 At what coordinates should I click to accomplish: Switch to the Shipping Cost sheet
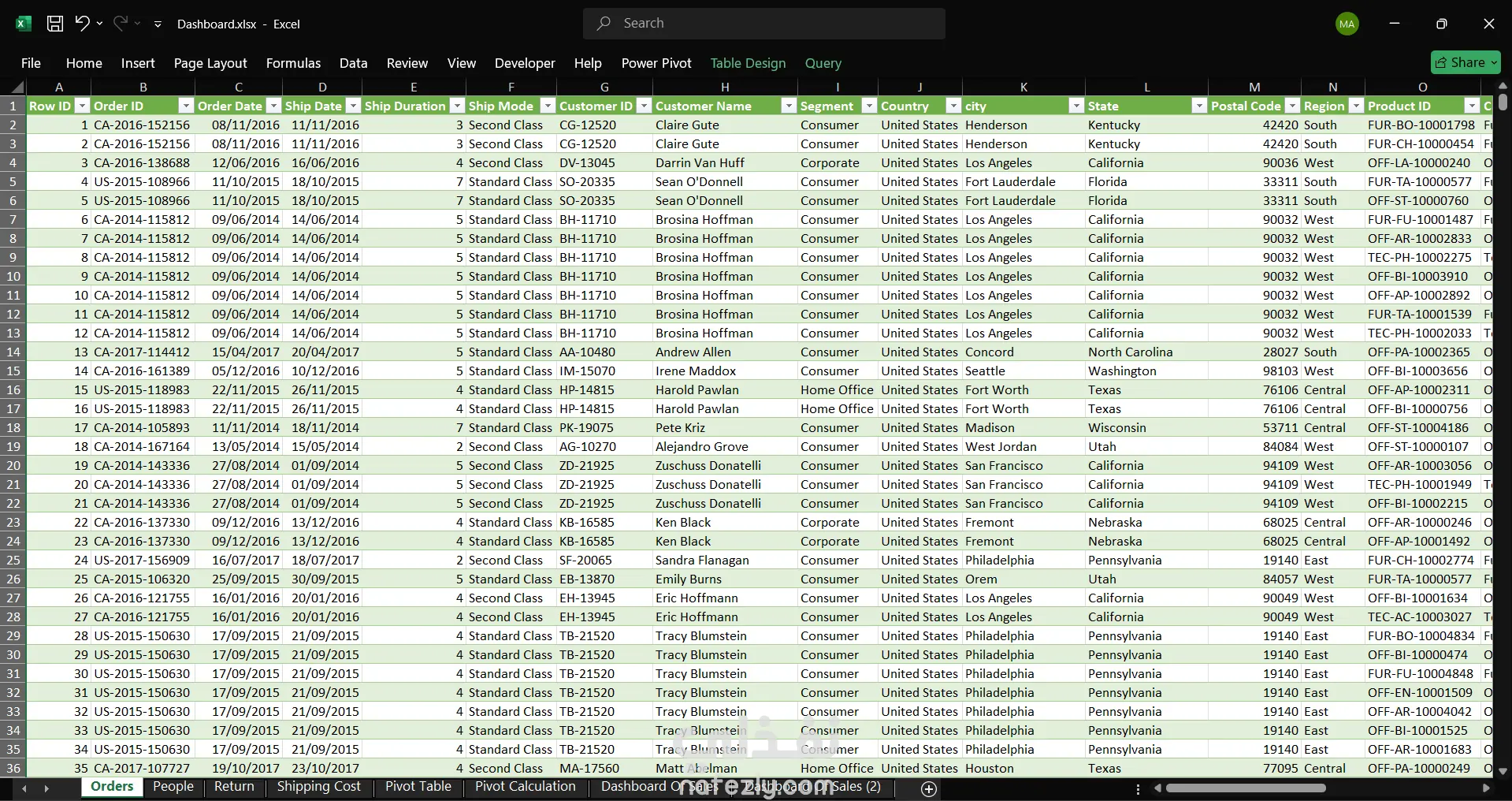(318, 786)
